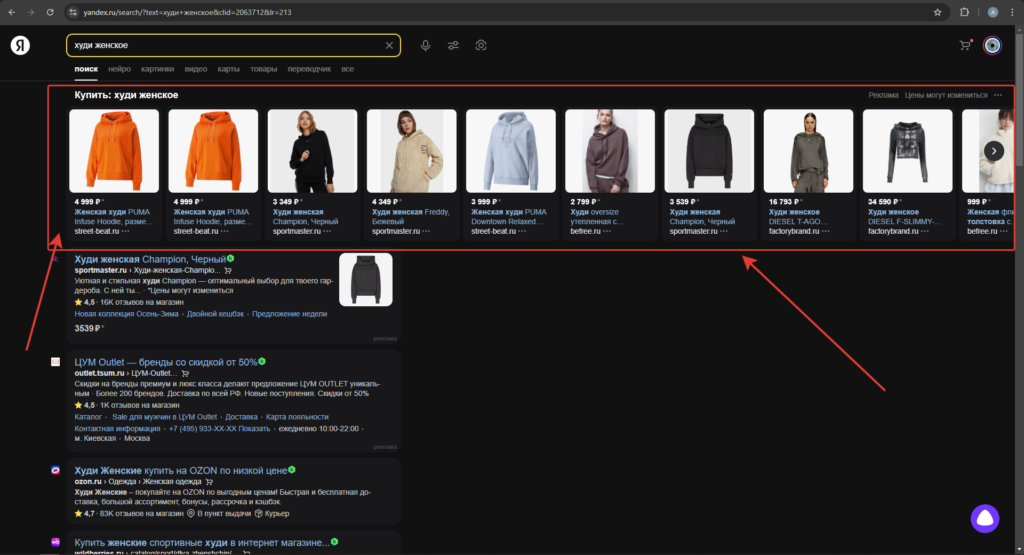Click green verified badge on ЦУМ Outlet title
This screenshot has width=1024, height=555.
262,361
